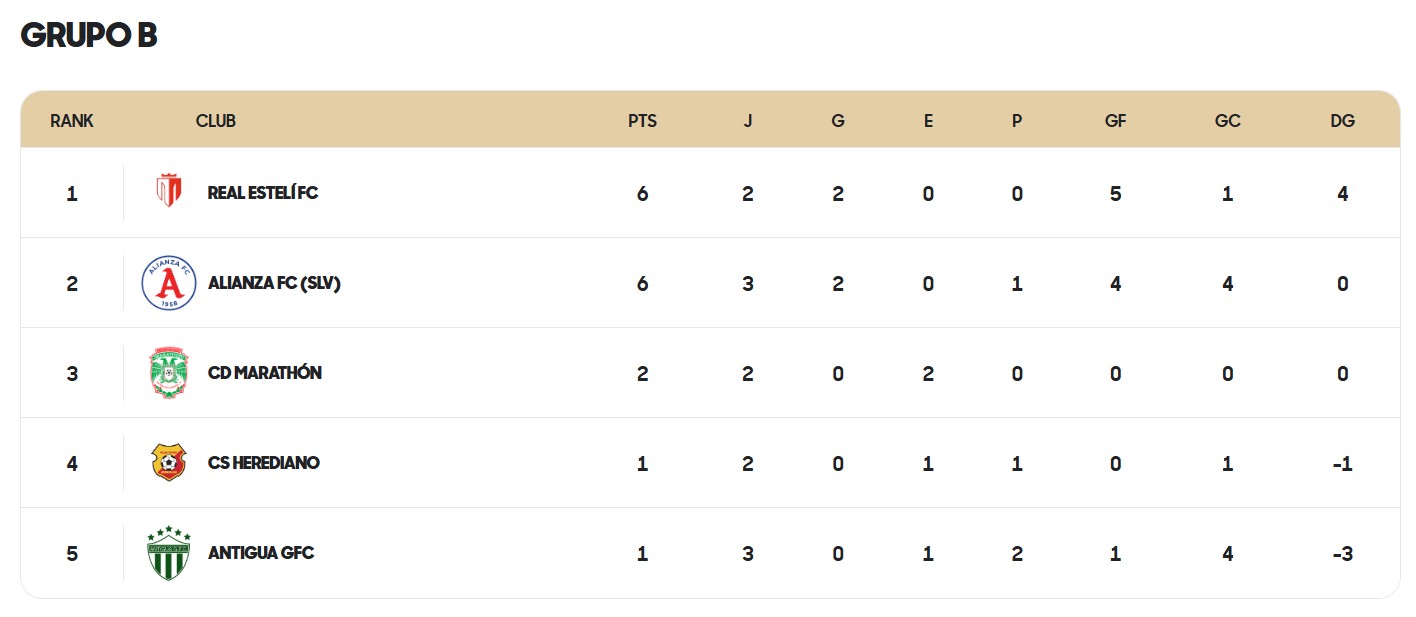Viewport: 1416px width, 617px height.
Task: Click rank number 3 in the table
Action: tap(72, 374)
